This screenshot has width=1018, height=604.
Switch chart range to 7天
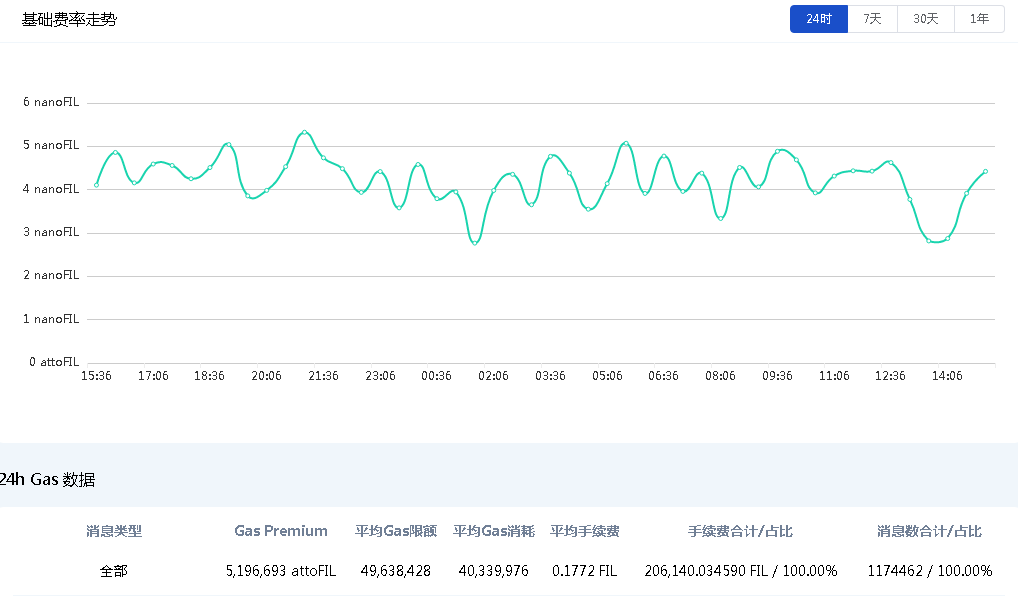click(873, 19)
